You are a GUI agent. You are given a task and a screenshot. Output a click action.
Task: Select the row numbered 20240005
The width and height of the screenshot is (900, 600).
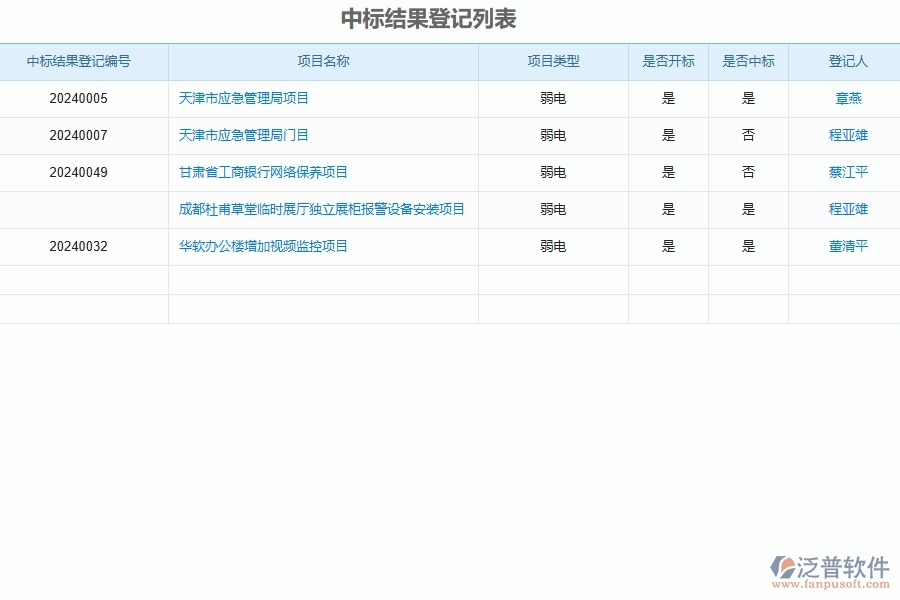[x=84, y=98]
